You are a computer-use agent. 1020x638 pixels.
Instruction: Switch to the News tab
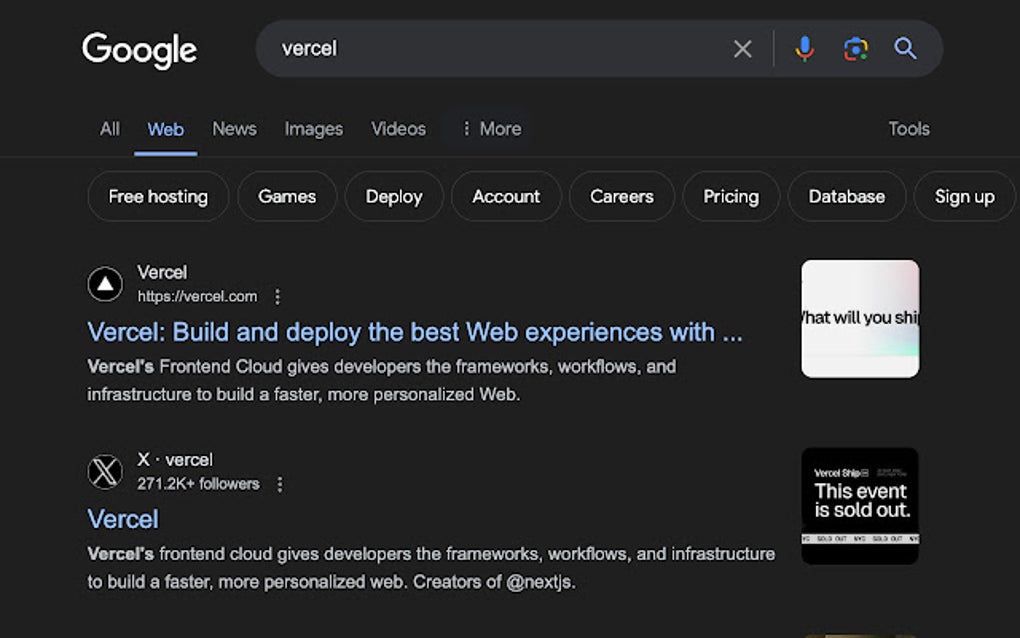pyautogui.click(x=234, y=129)
